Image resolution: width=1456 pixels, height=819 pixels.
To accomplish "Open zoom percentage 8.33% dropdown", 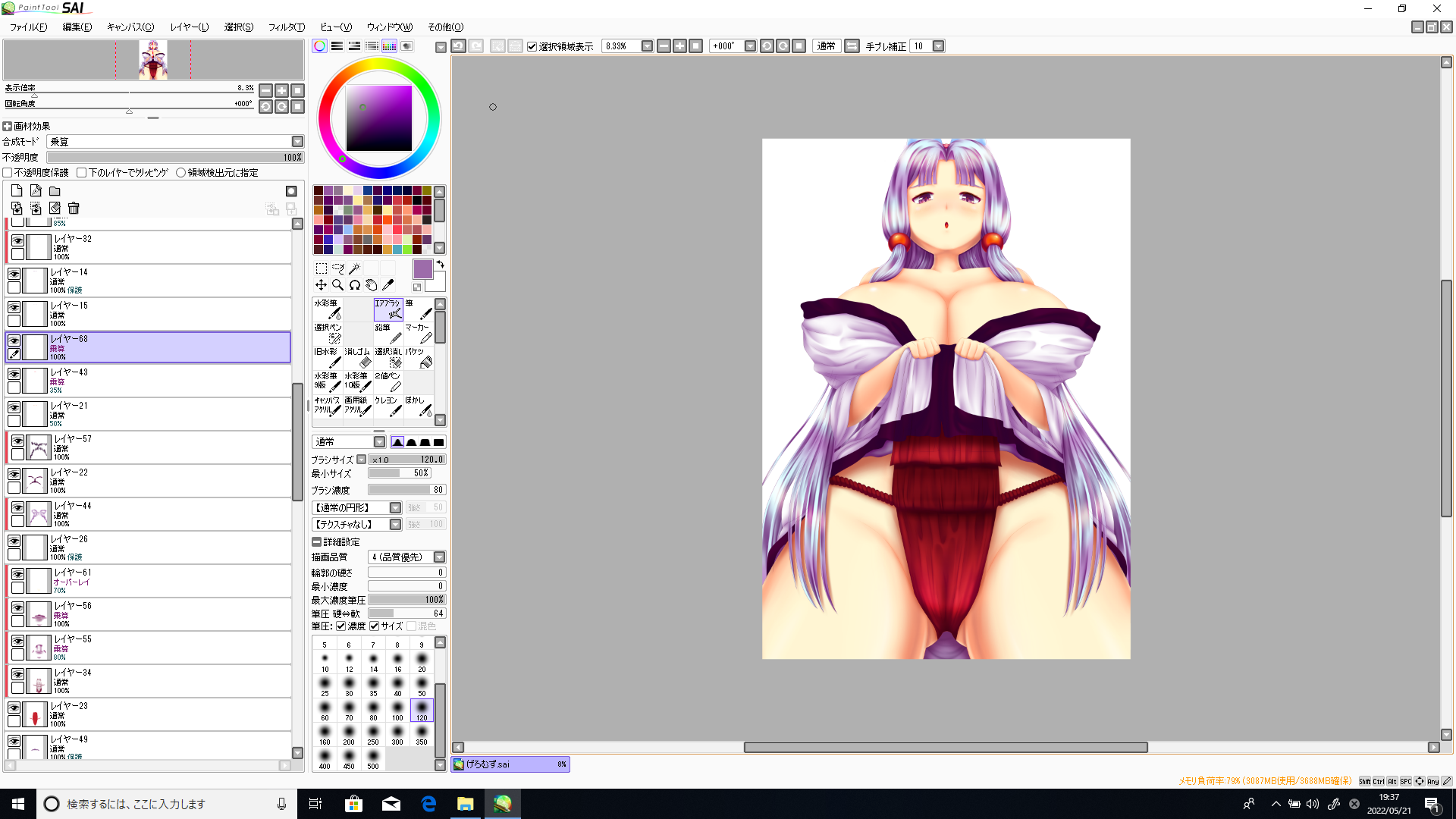I will pos(647,46).
